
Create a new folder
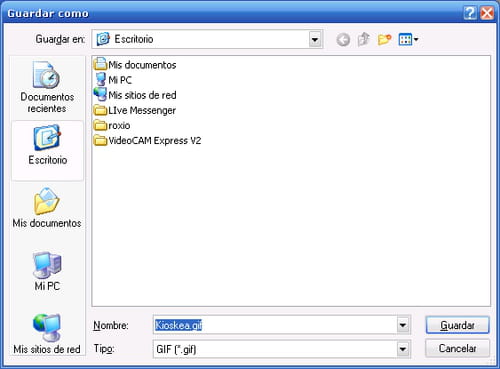tap(384, 40)
